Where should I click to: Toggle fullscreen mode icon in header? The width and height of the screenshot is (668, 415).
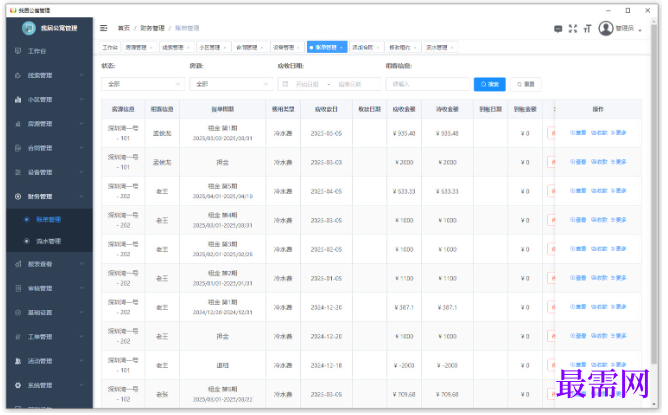(x=573, y=29)
